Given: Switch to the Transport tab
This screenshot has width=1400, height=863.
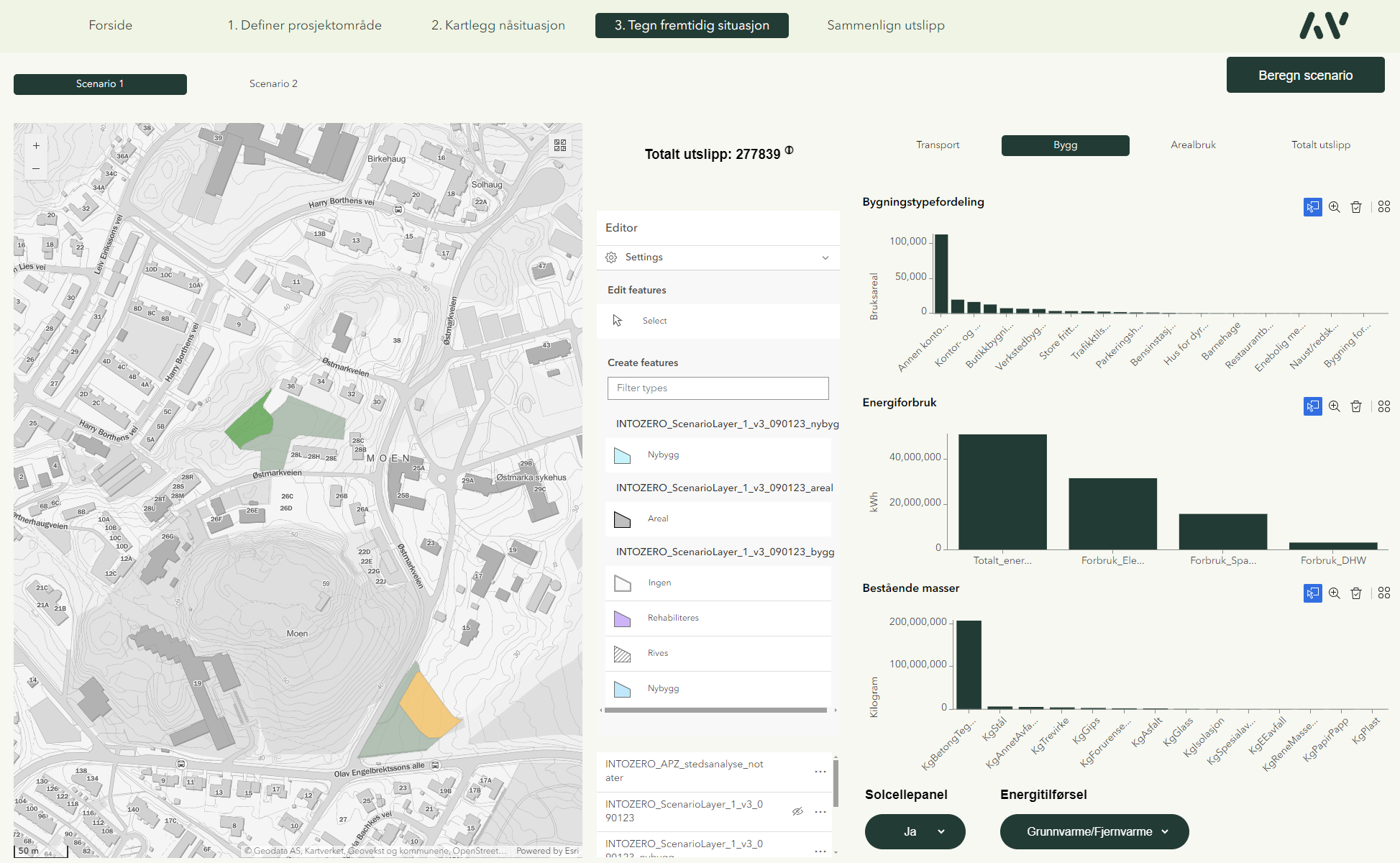Looking at the screenshot, I should tap(937, 145).
